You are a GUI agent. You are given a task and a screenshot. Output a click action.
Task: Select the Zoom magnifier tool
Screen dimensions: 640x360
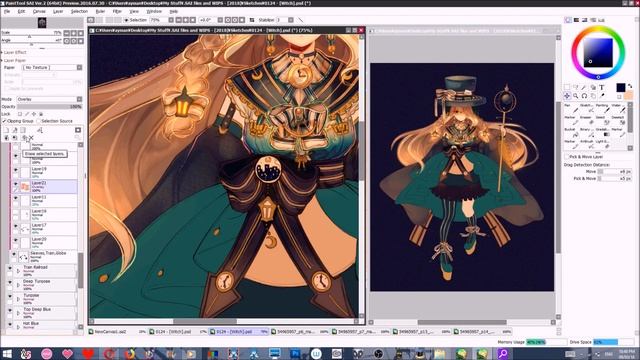pyautogui.click(x=576, y=96)
